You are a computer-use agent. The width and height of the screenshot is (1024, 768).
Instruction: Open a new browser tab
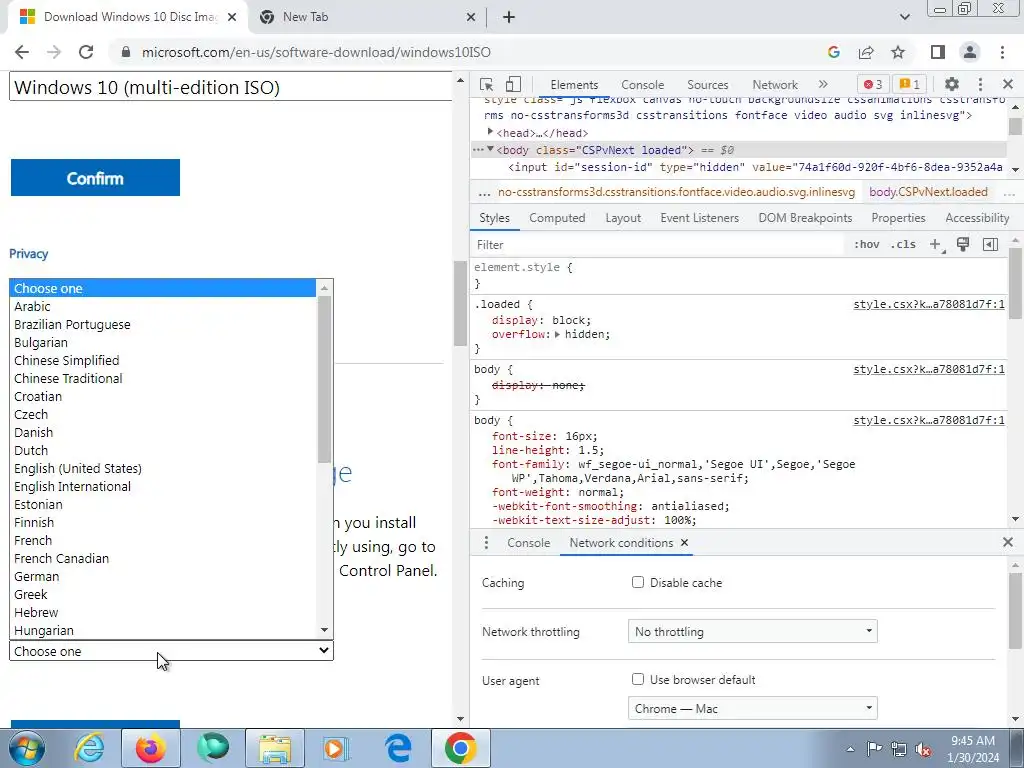click(509, 17)
